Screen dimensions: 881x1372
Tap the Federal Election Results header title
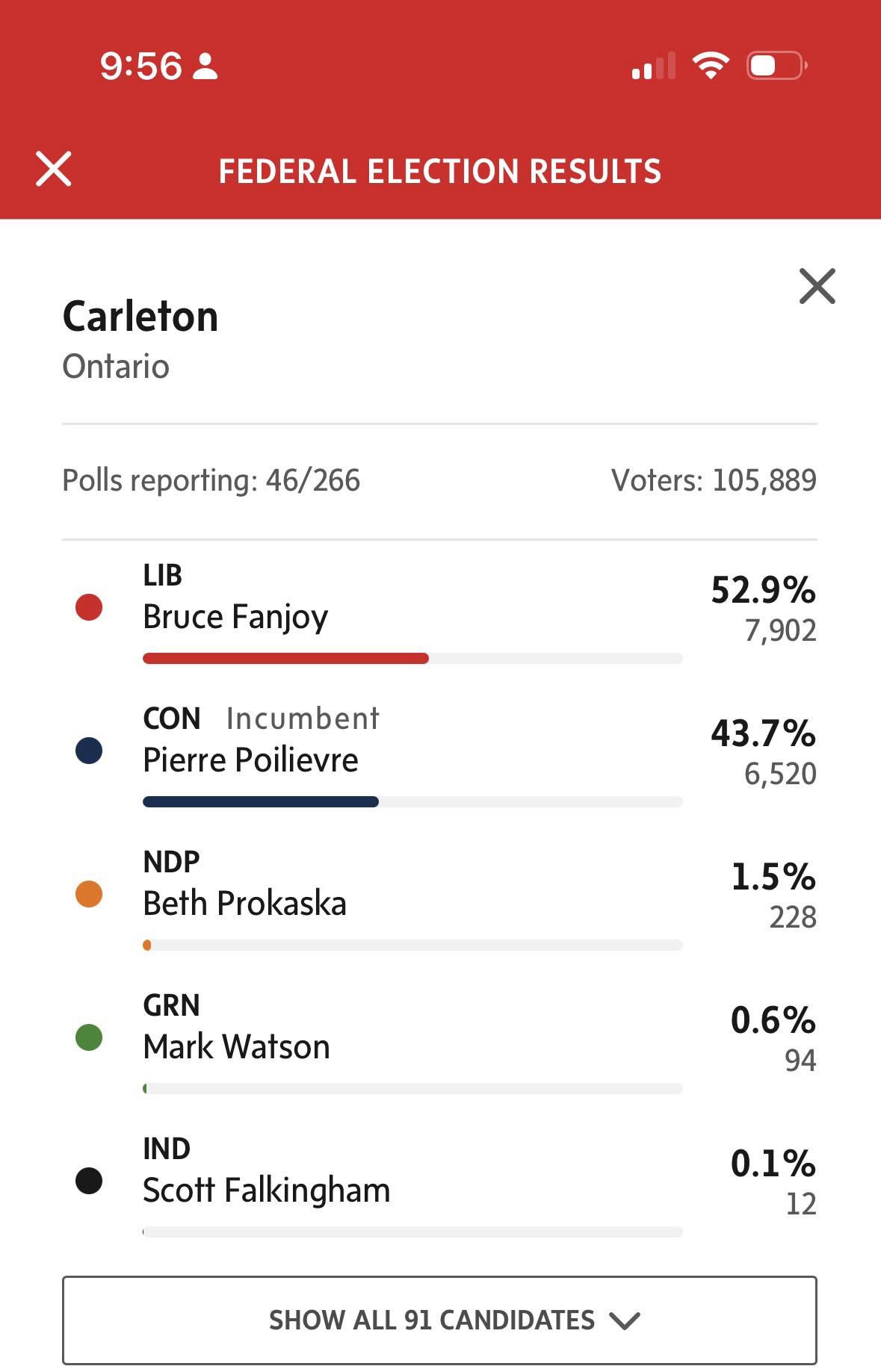439,171
